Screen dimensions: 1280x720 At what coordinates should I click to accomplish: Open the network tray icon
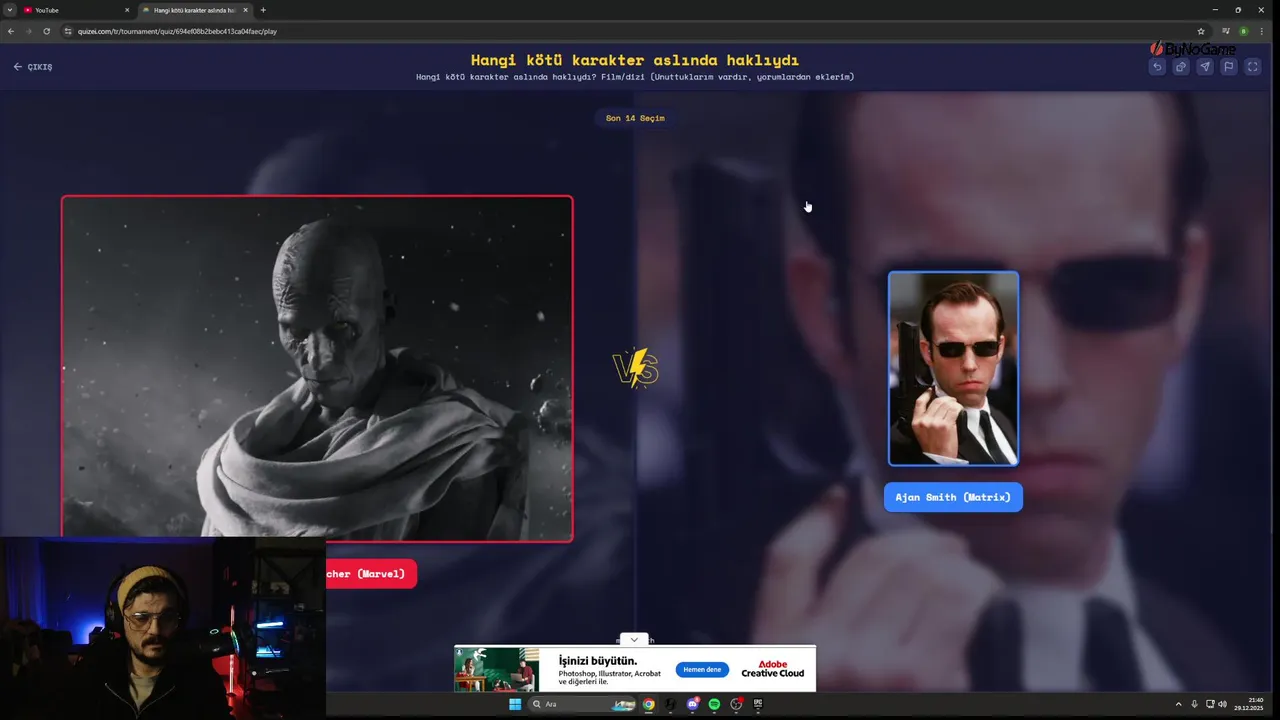(x=1210, y=704)
